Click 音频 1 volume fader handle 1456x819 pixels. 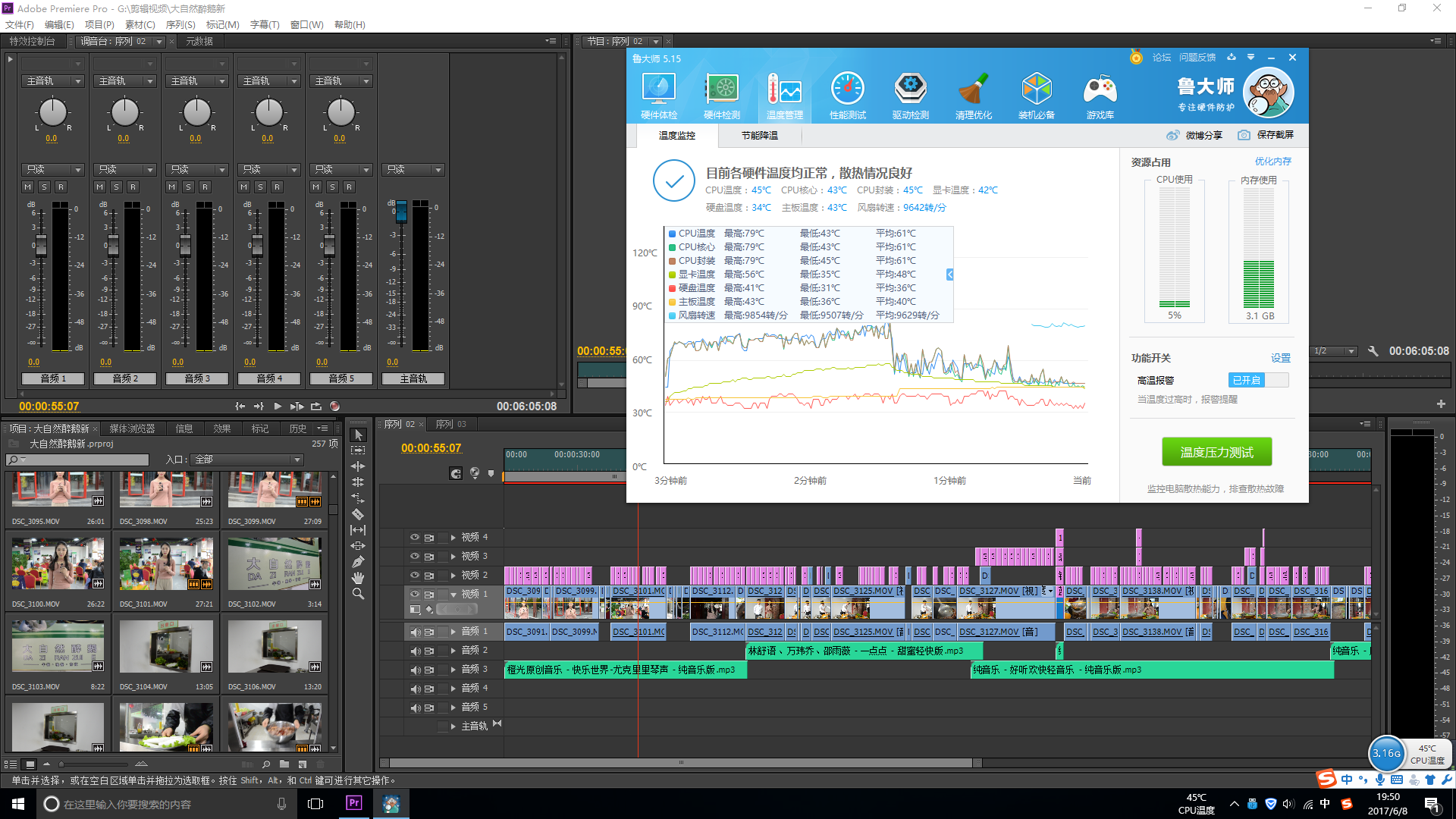41,245
